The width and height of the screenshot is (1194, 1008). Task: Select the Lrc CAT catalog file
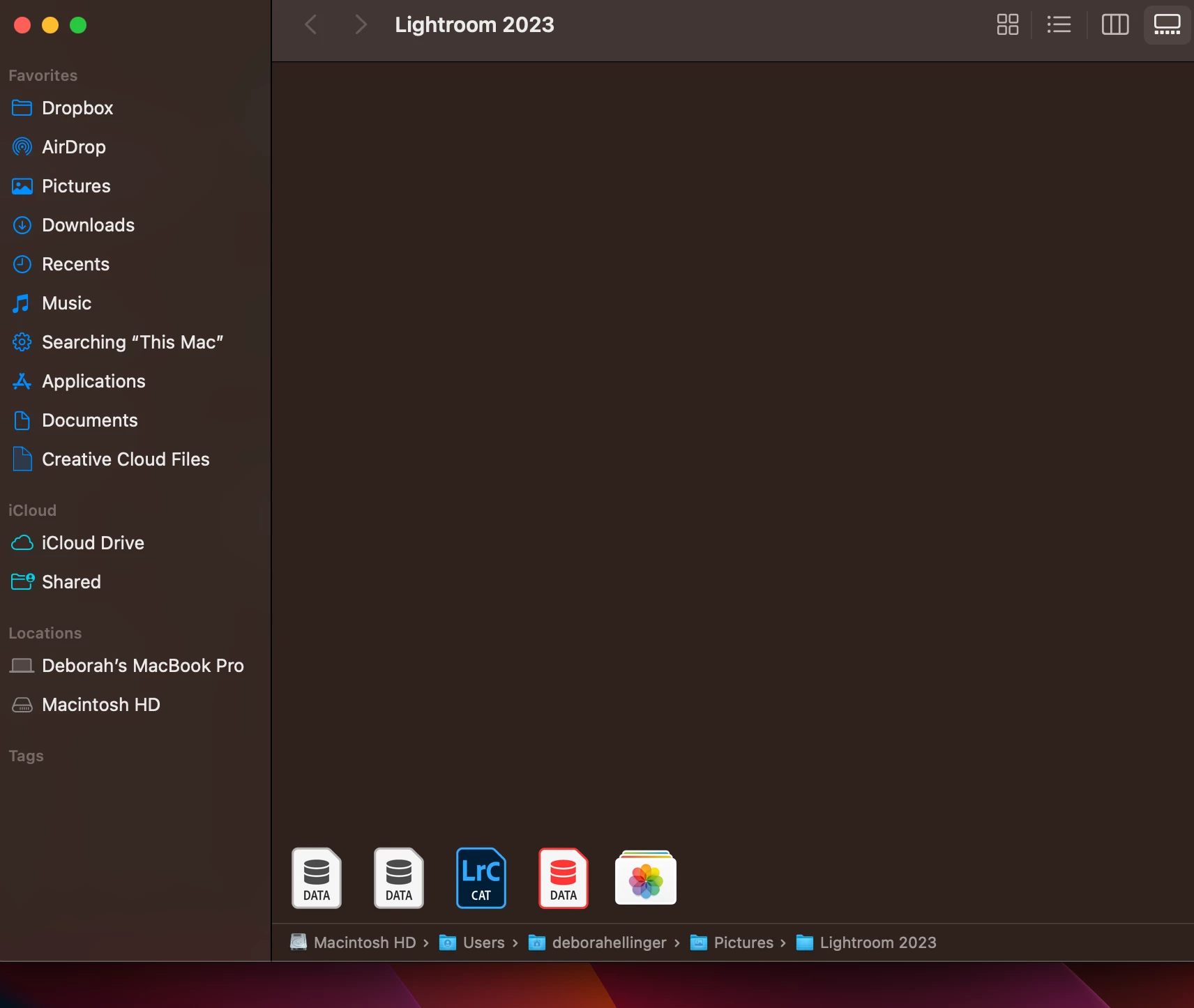pos(481,878)
